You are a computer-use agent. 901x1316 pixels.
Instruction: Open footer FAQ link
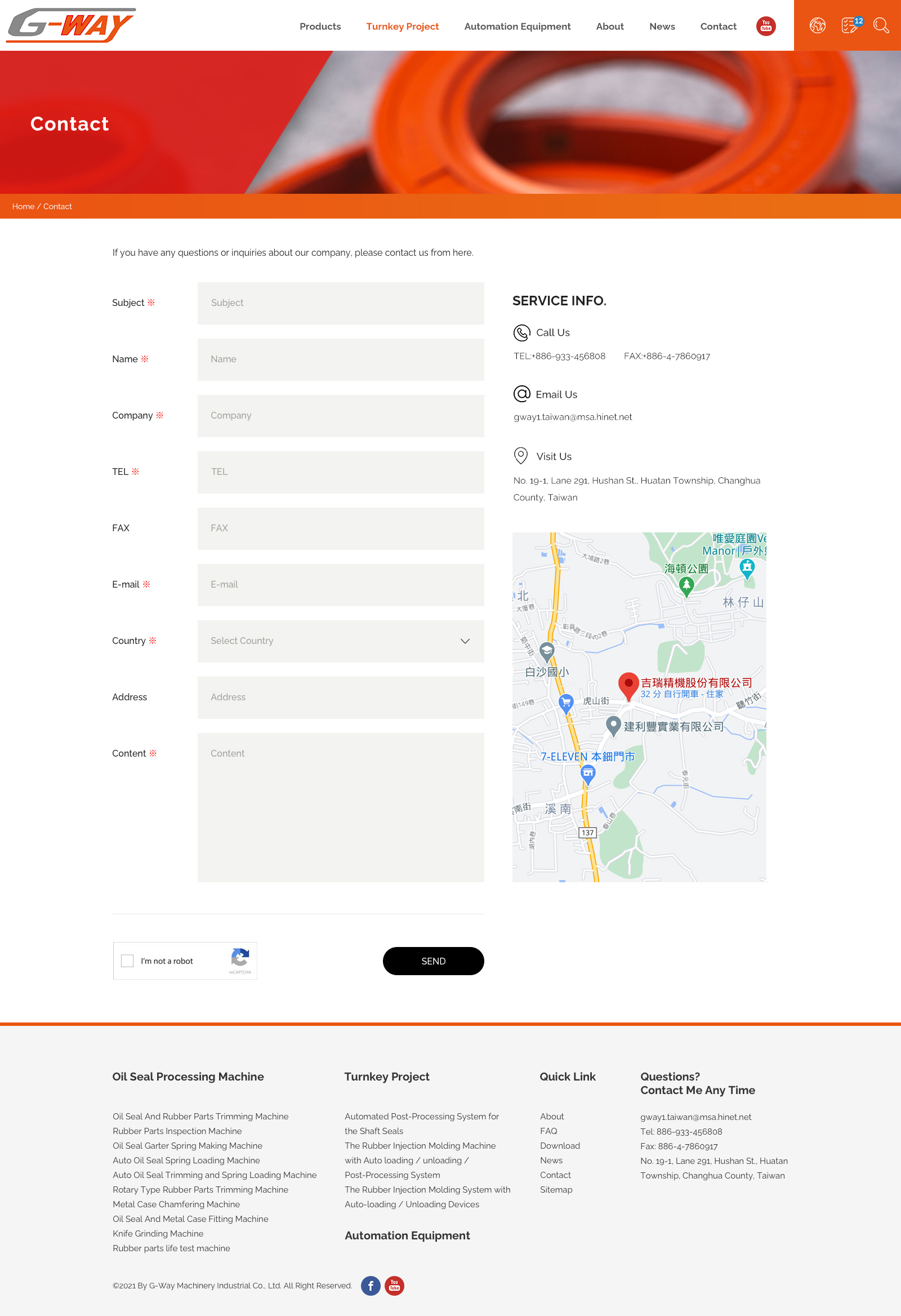pyautogui.click(x=548, y=1131)
